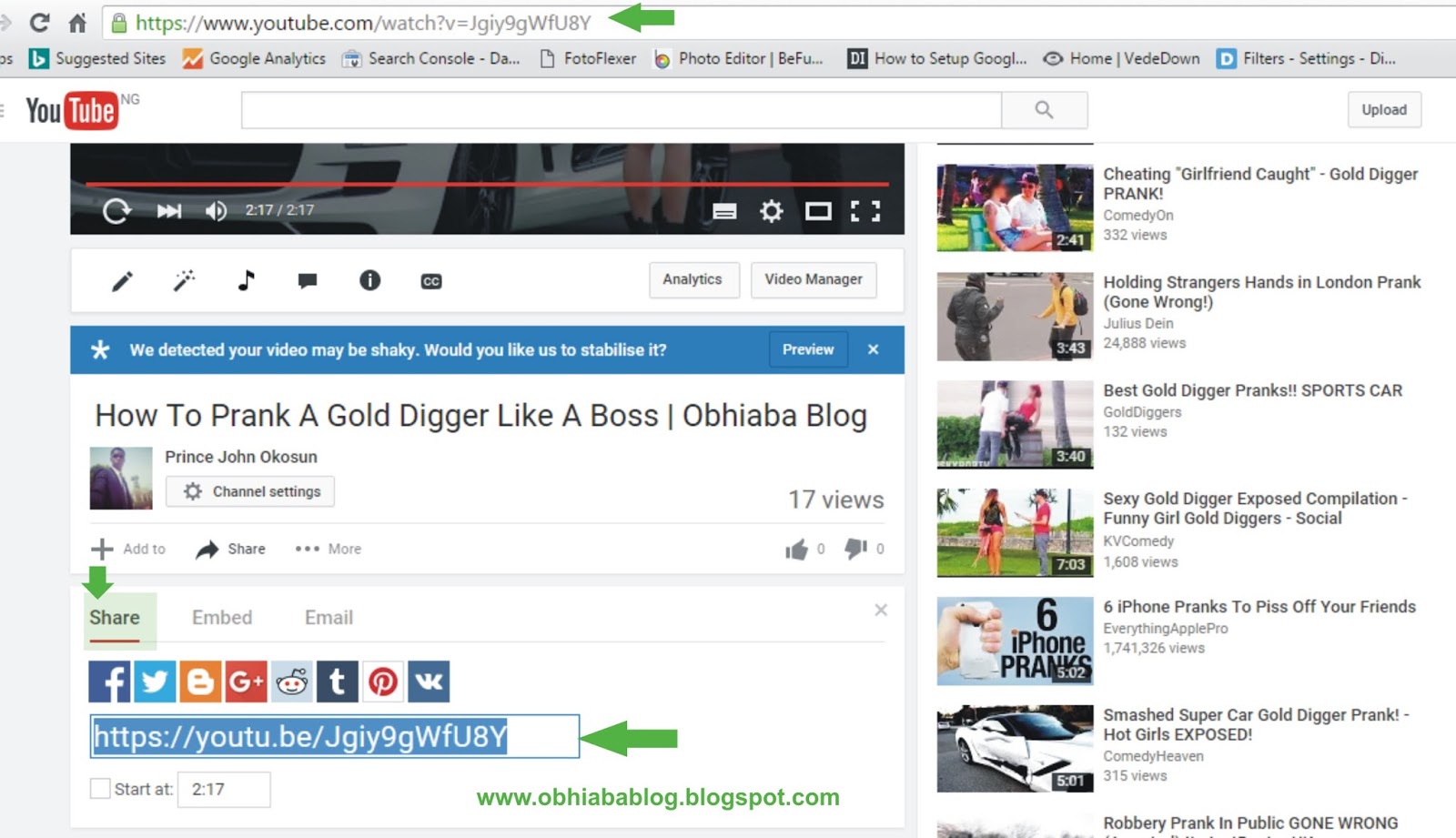
Task: Click Preview in the stabilise banner
Action: pyautogui.click(x=808, y=349)
